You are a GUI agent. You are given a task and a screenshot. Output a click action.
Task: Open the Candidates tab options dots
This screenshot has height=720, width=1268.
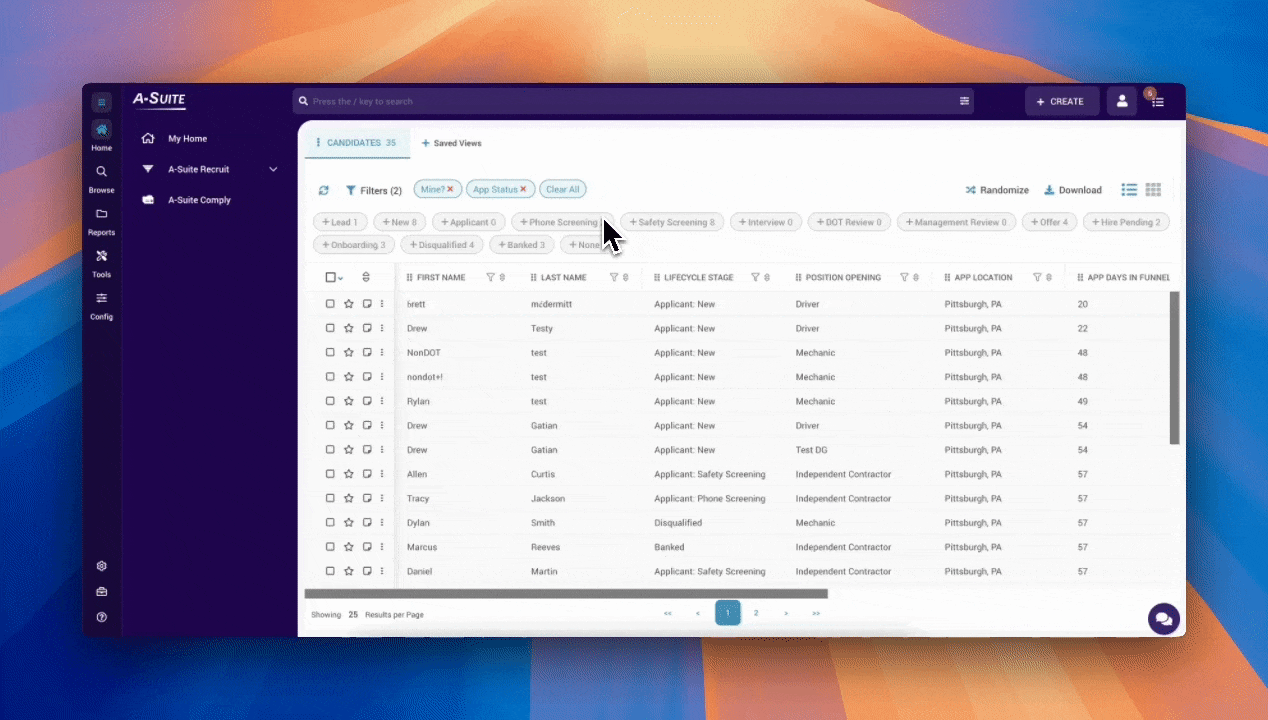click(x=318, y=143)
